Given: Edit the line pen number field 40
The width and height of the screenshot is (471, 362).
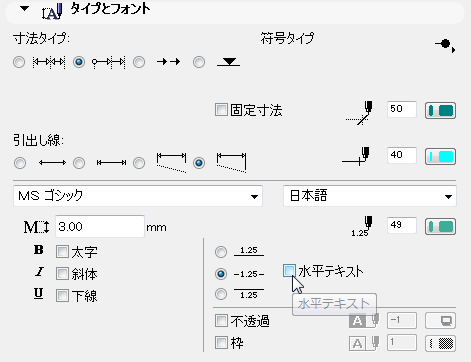Looking at the screenshot, I should [x=402, y=155].
